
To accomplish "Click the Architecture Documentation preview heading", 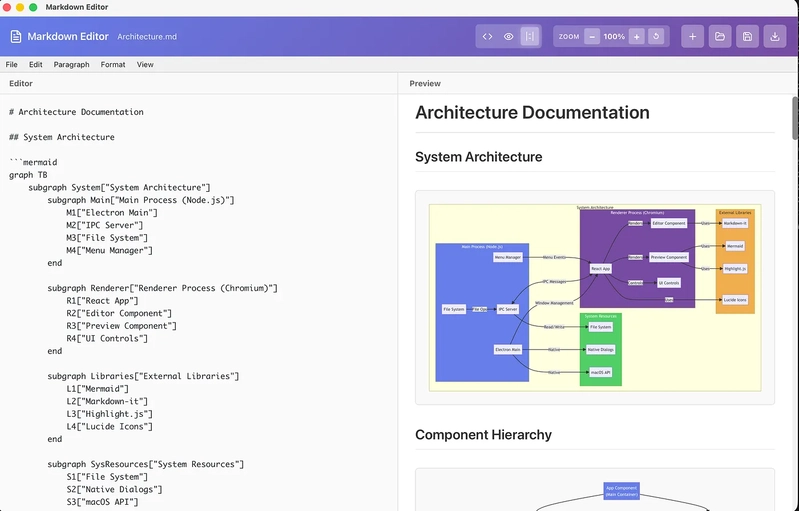I will (532, 113).
